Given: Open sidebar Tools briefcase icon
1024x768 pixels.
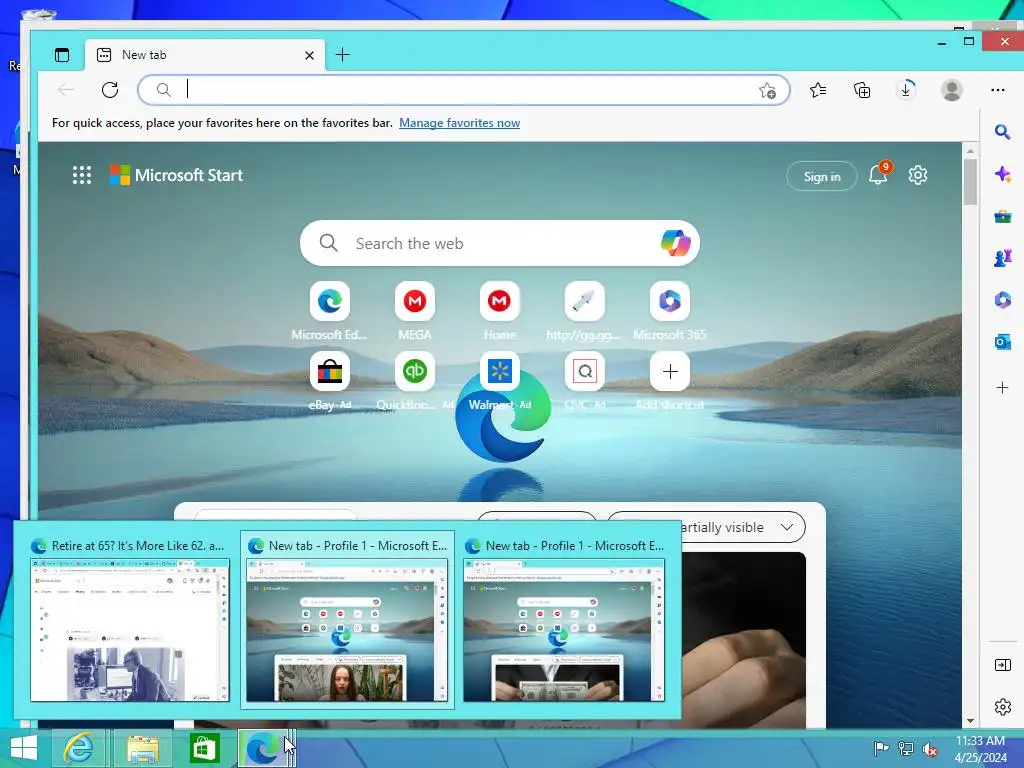Looking at the screenshot, I should (x=1002, y=216).
